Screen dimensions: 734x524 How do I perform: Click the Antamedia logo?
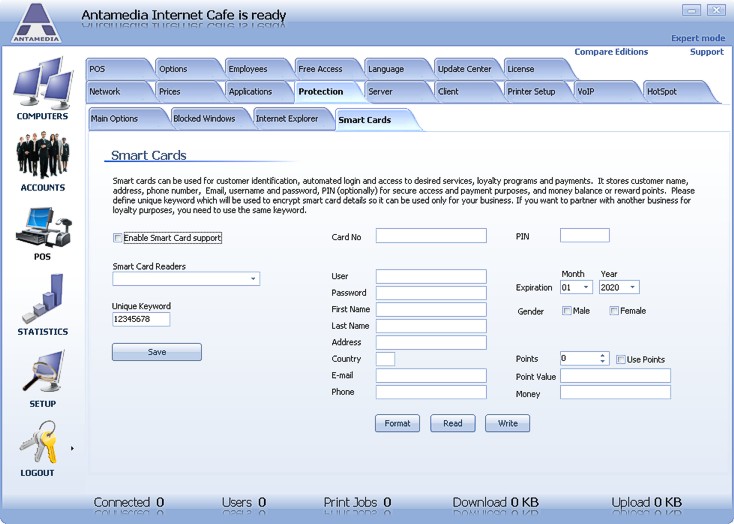[36, 23]
